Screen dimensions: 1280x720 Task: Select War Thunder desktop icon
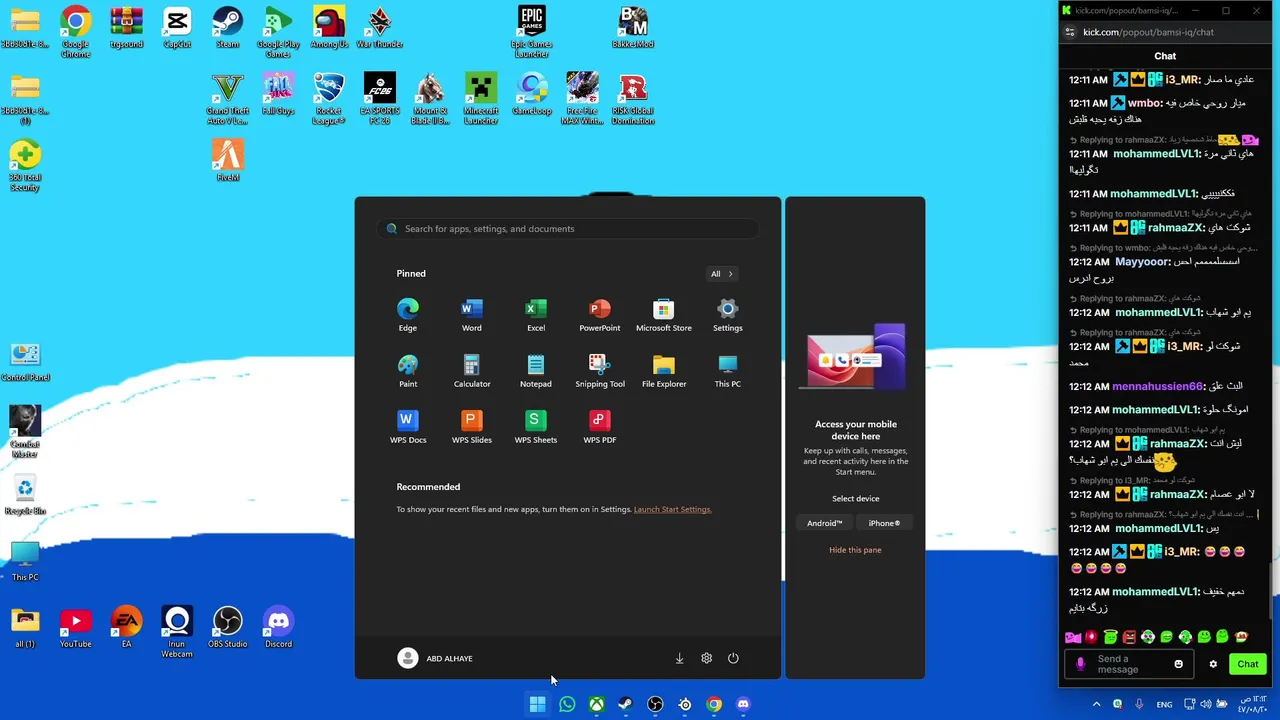pyautogui.click(x=380, y=28)
